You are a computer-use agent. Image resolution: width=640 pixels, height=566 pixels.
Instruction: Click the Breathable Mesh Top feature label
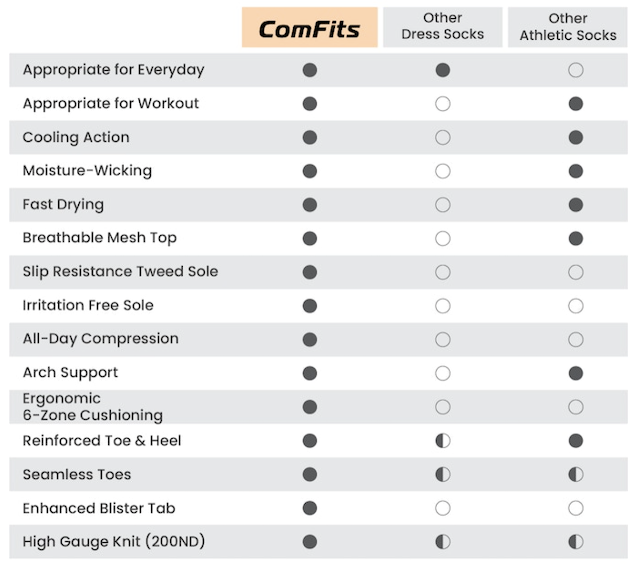click(x=99, y=238)
